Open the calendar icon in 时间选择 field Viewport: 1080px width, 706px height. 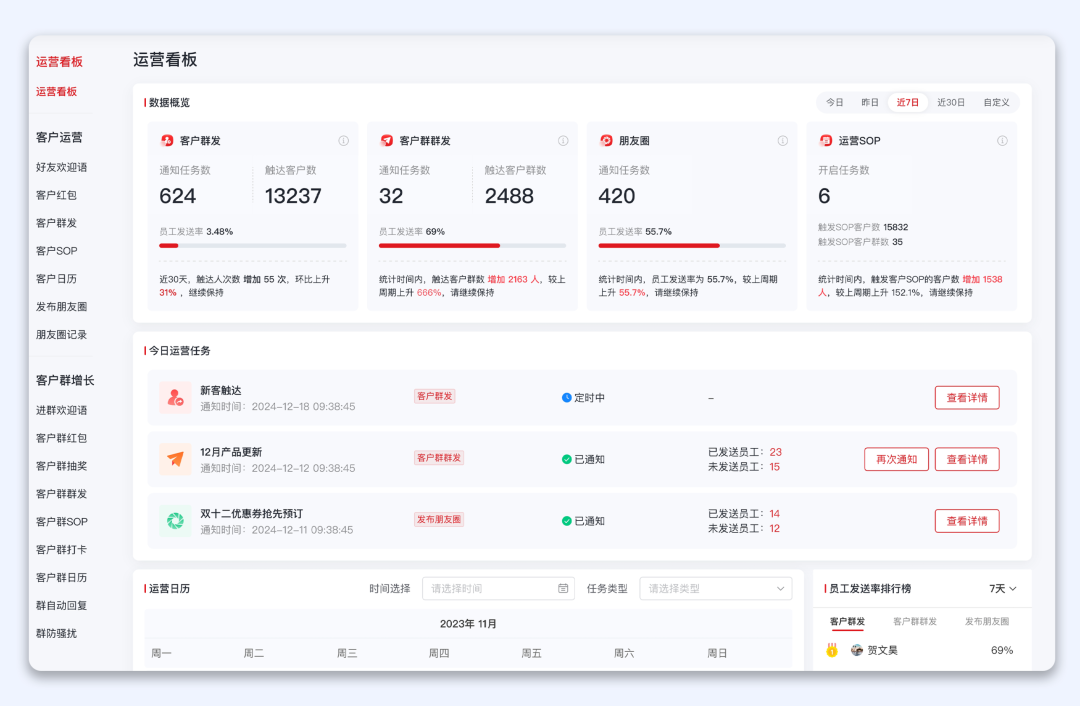[x=563, y=588]
